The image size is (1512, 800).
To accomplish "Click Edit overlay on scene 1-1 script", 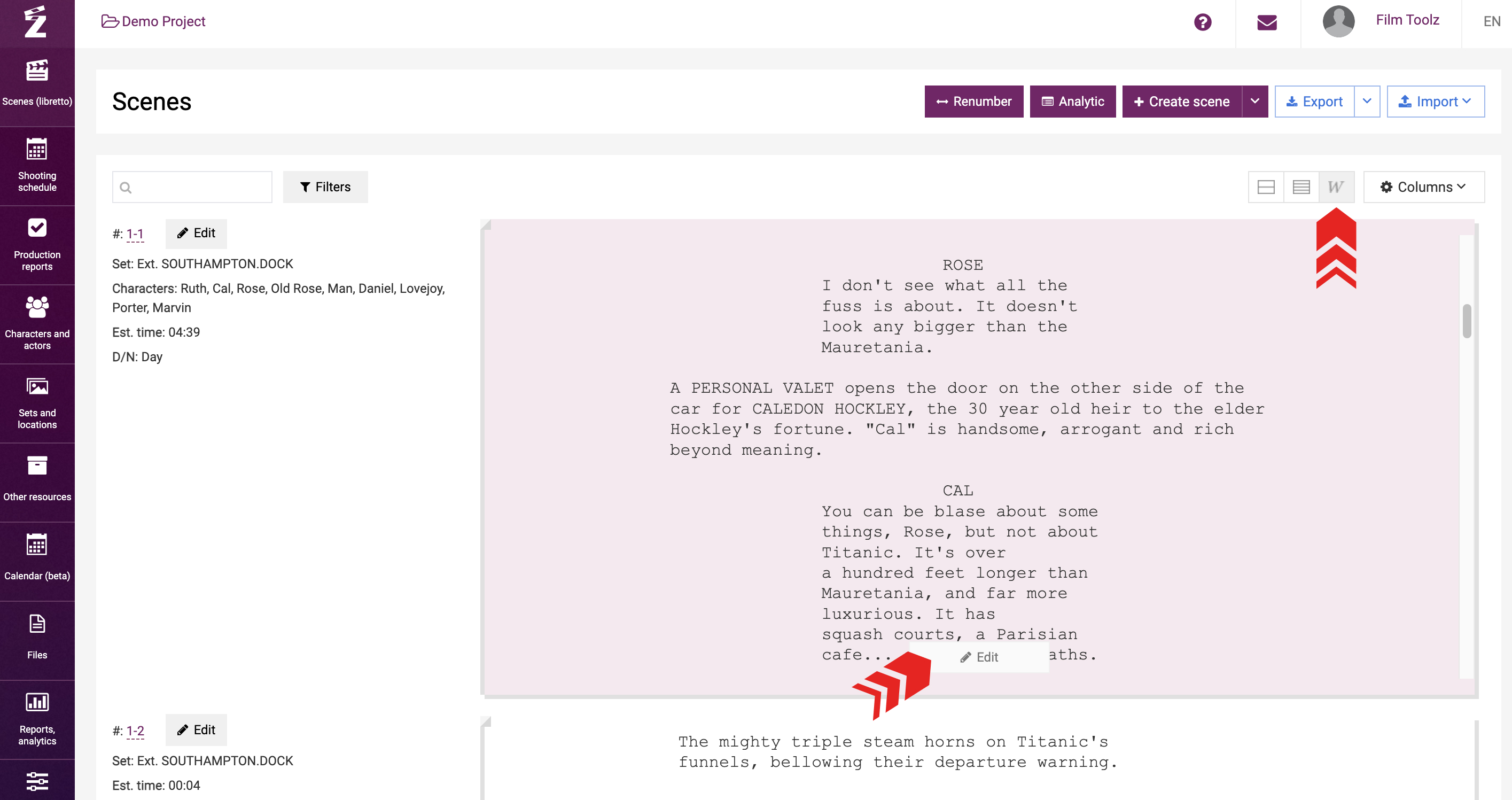I will (x=979, y=657).
